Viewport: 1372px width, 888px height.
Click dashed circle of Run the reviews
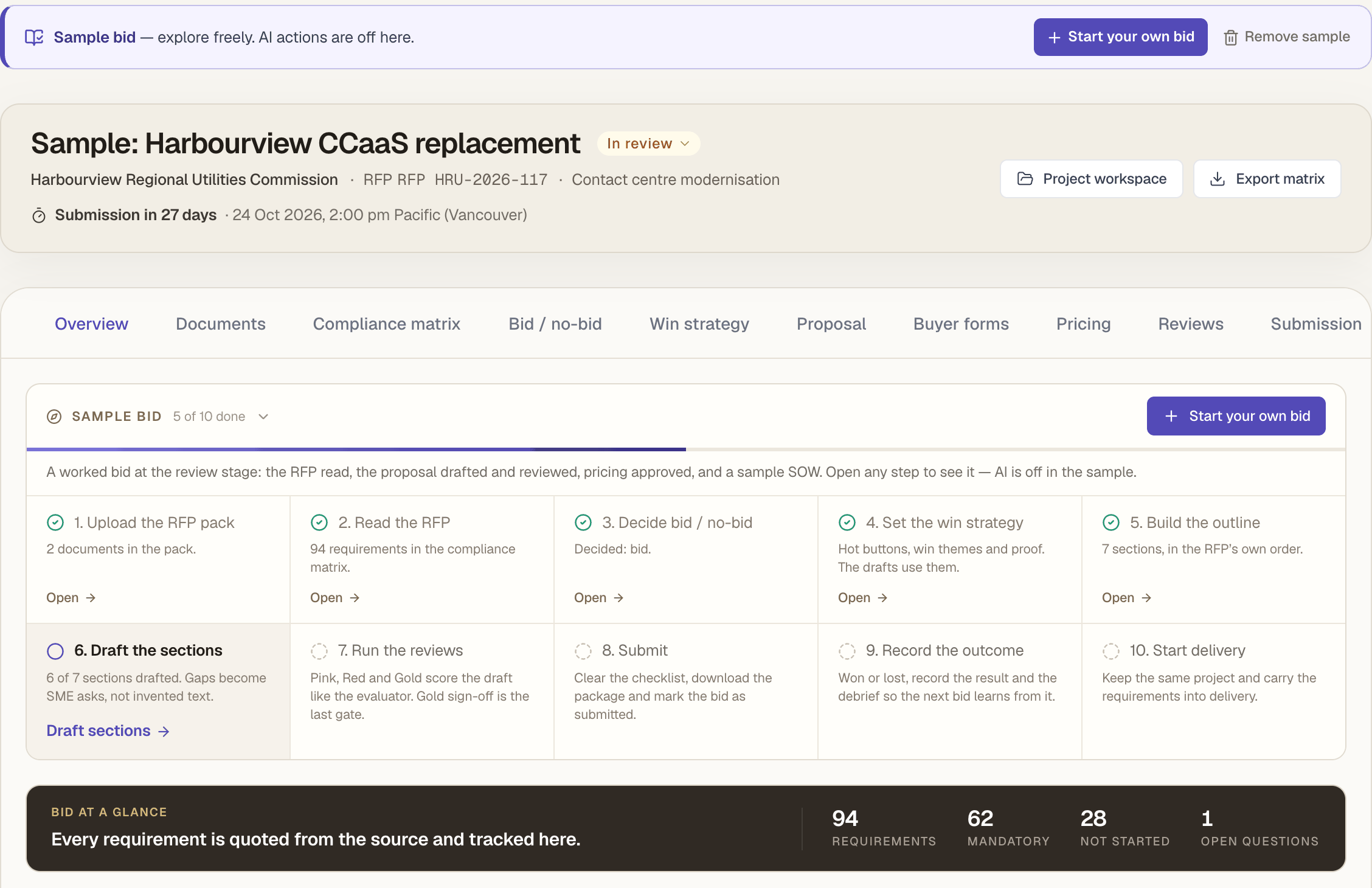click(x=319, y=651)
